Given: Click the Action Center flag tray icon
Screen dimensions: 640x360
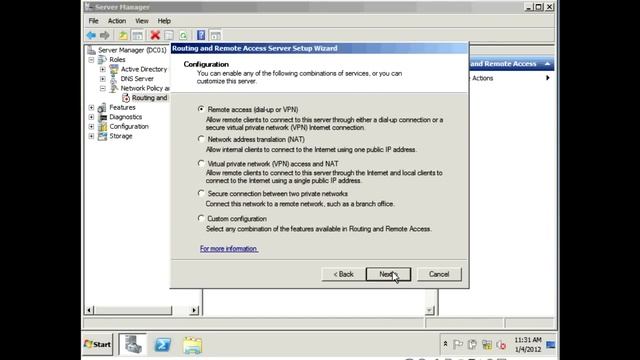Looking at the screenshot, I should [x=458, y=345].
